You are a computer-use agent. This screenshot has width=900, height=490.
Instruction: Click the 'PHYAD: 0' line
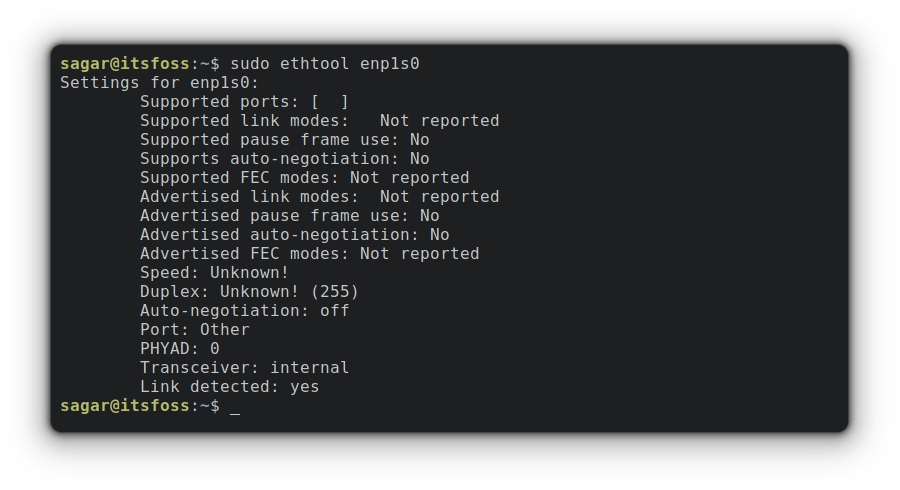point(179,349)
